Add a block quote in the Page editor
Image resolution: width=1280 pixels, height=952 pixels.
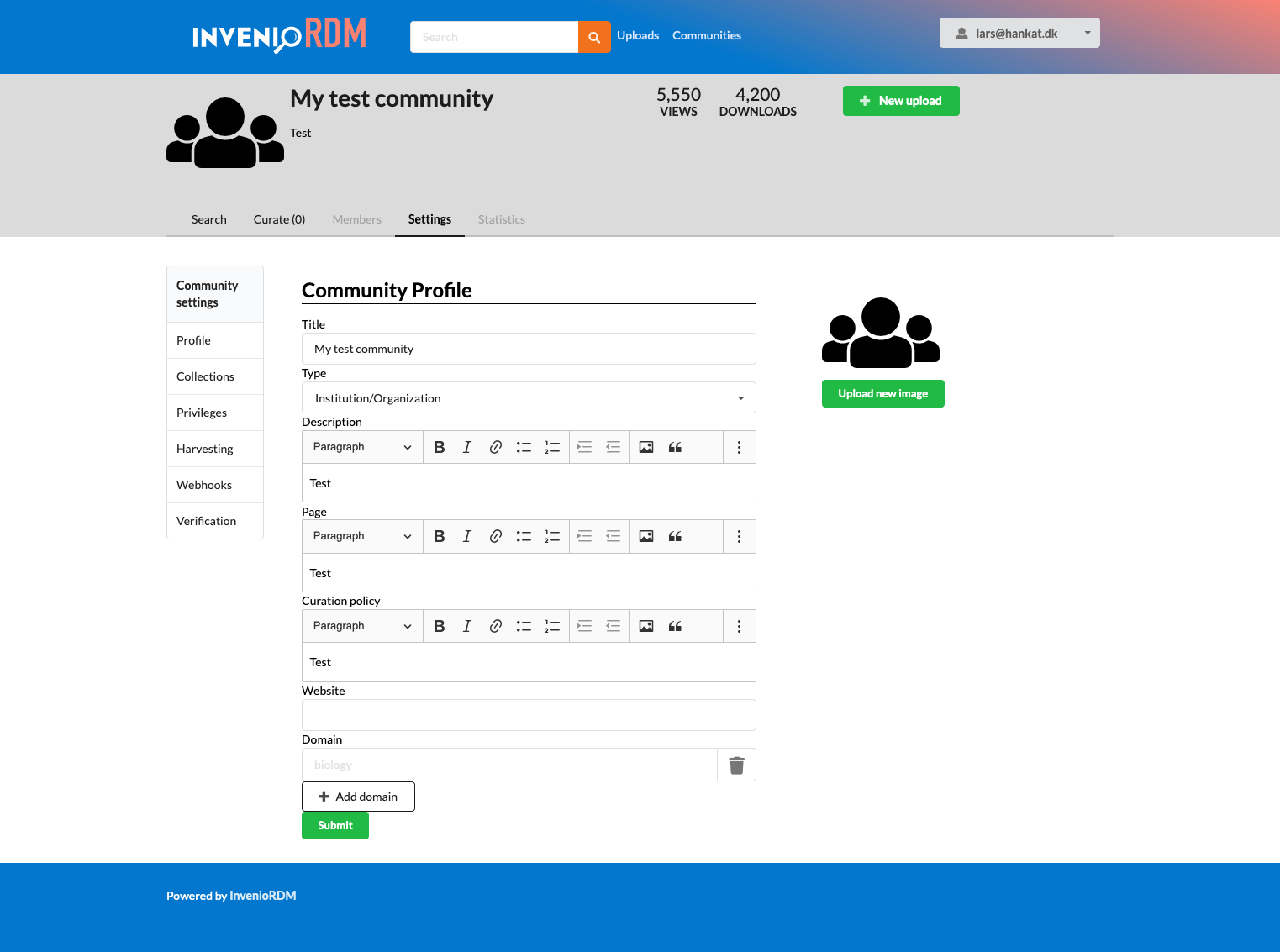[x=675, y=536]
